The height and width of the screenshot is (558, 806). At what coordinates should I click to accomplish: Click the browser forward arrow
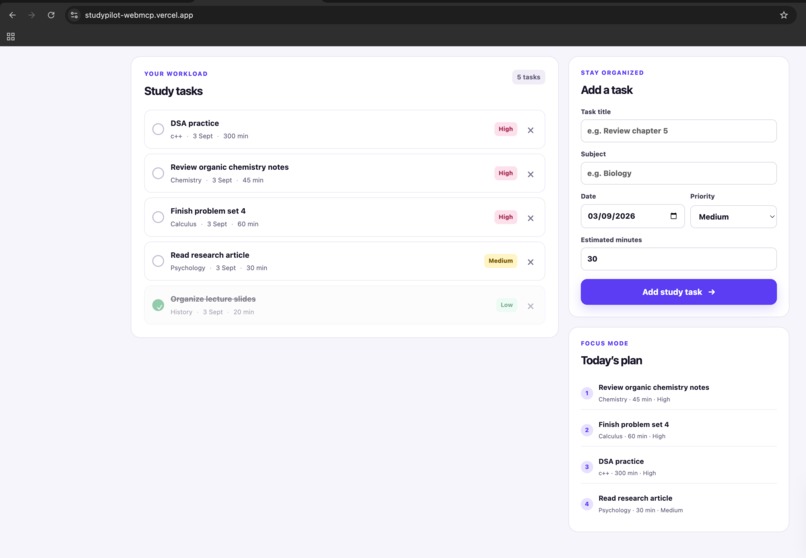(32, 15)
